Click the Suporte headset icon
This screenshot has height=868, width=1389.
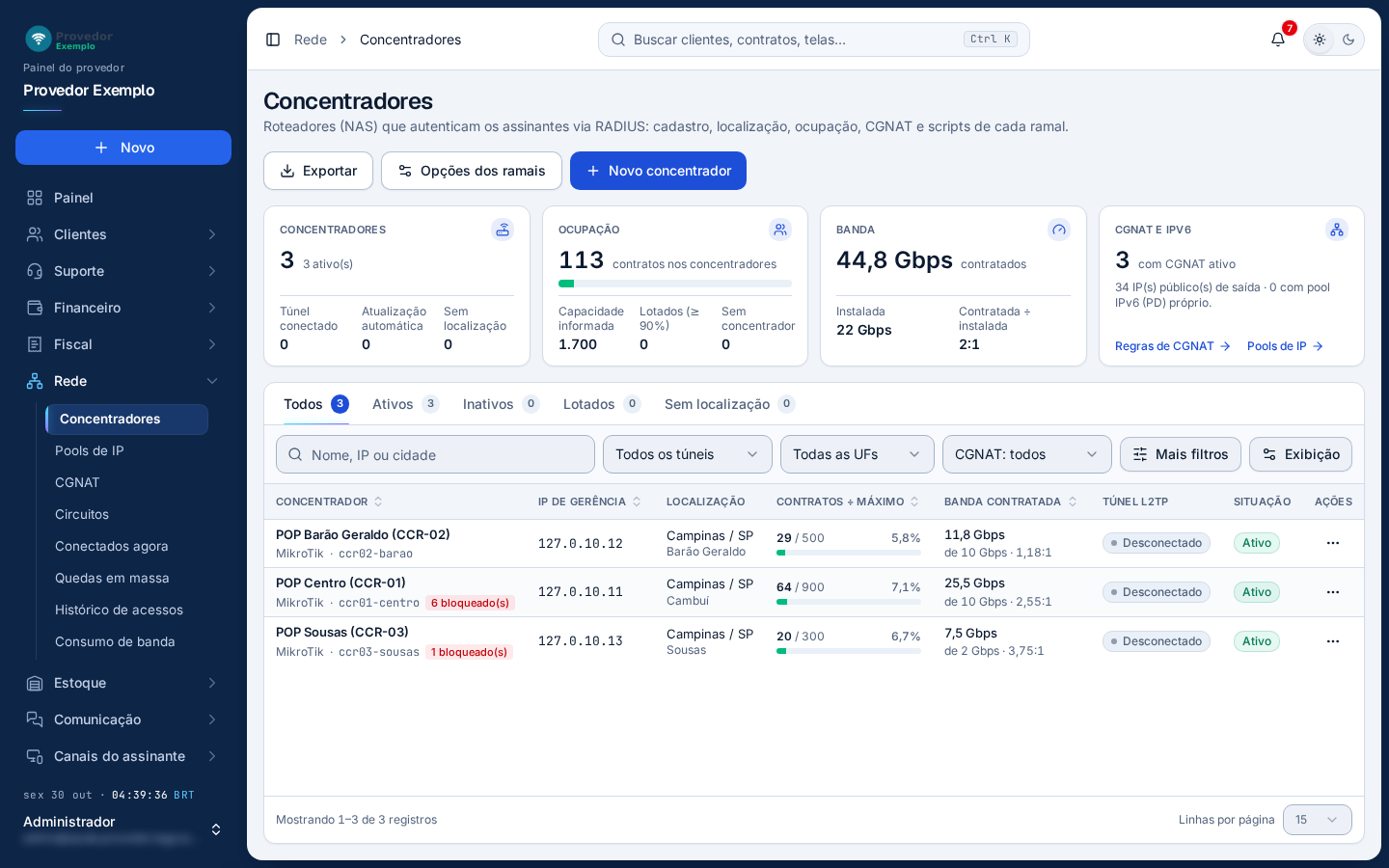[35, 271]
